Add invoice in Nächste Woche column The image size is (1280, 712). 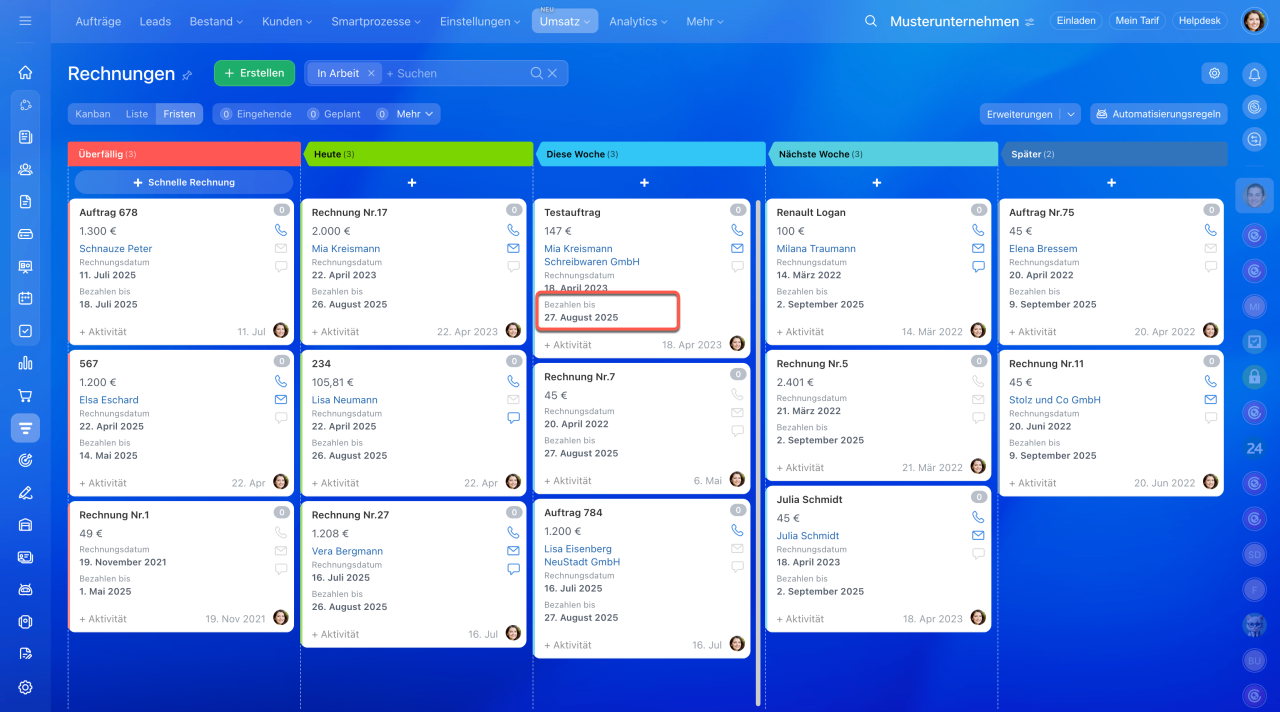tap(877, 183)
